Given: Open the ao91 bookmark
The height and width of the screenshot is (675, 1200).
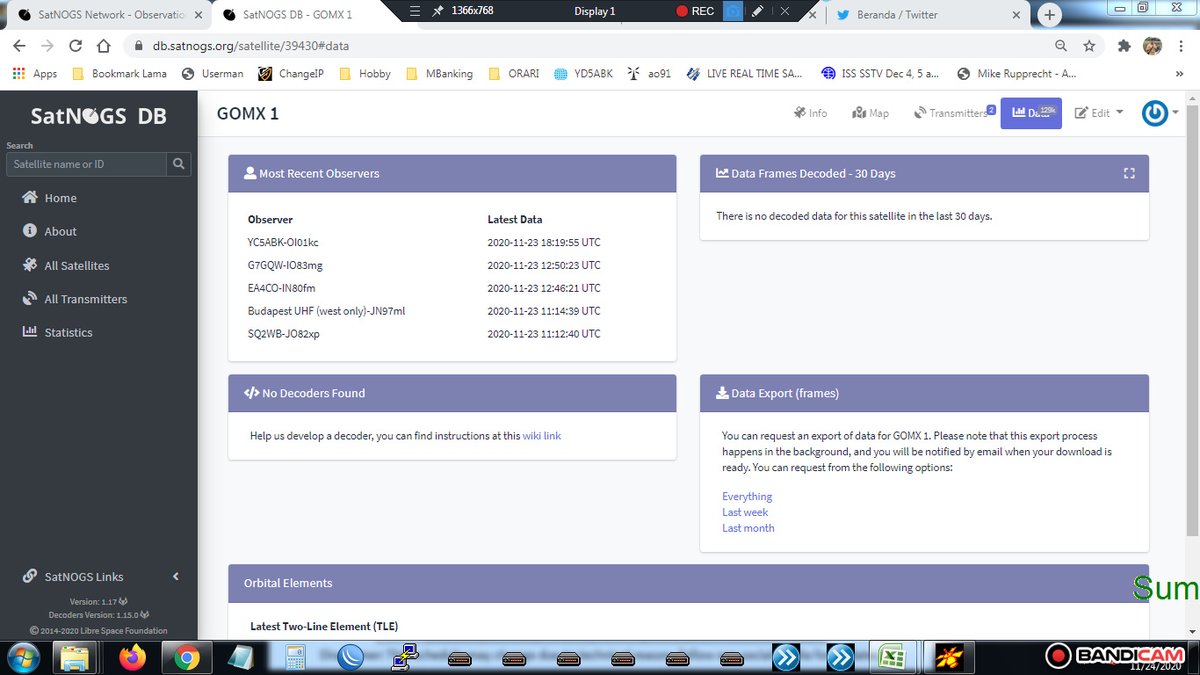Looking at the screenshot, I should (x=649, y=74).
